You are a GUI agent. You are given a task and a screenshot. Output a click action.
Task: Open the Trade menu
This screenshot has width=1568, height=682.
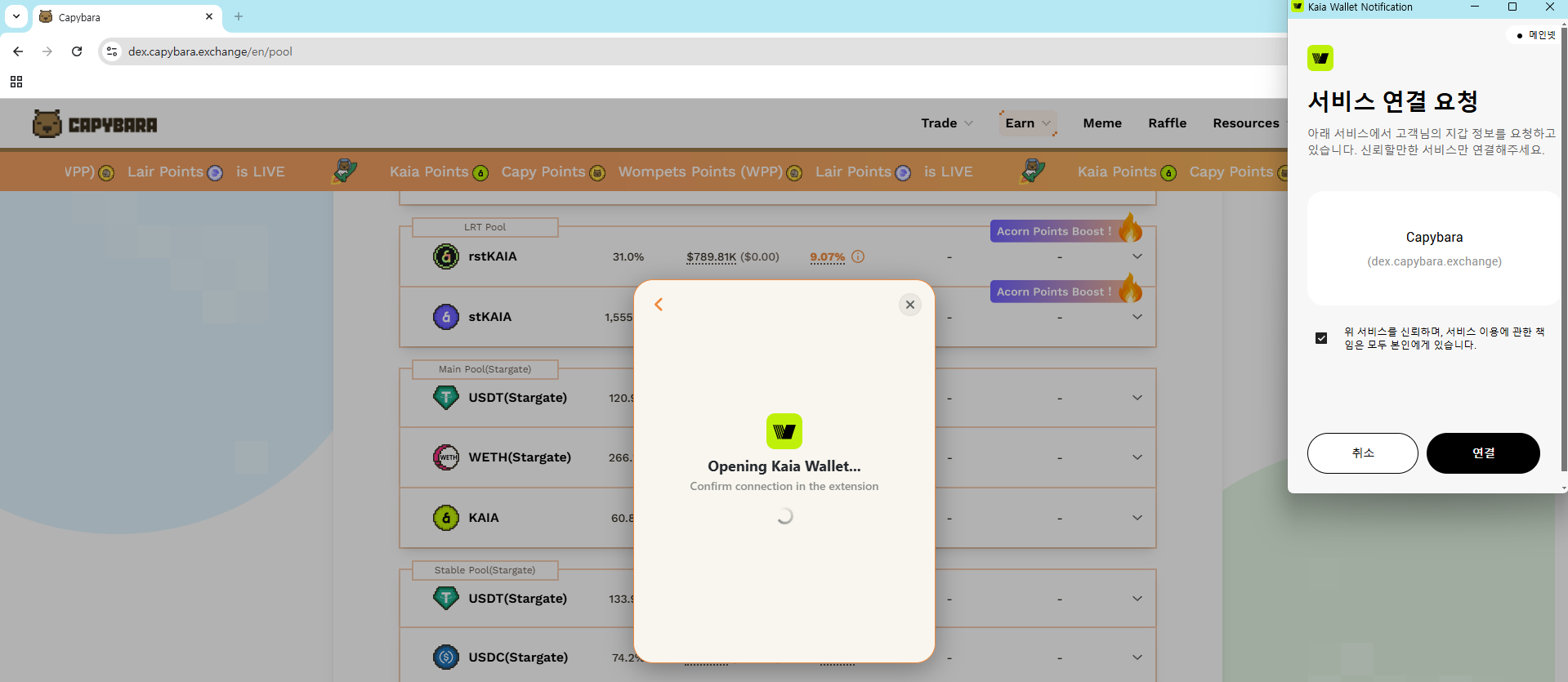[947, 123]
